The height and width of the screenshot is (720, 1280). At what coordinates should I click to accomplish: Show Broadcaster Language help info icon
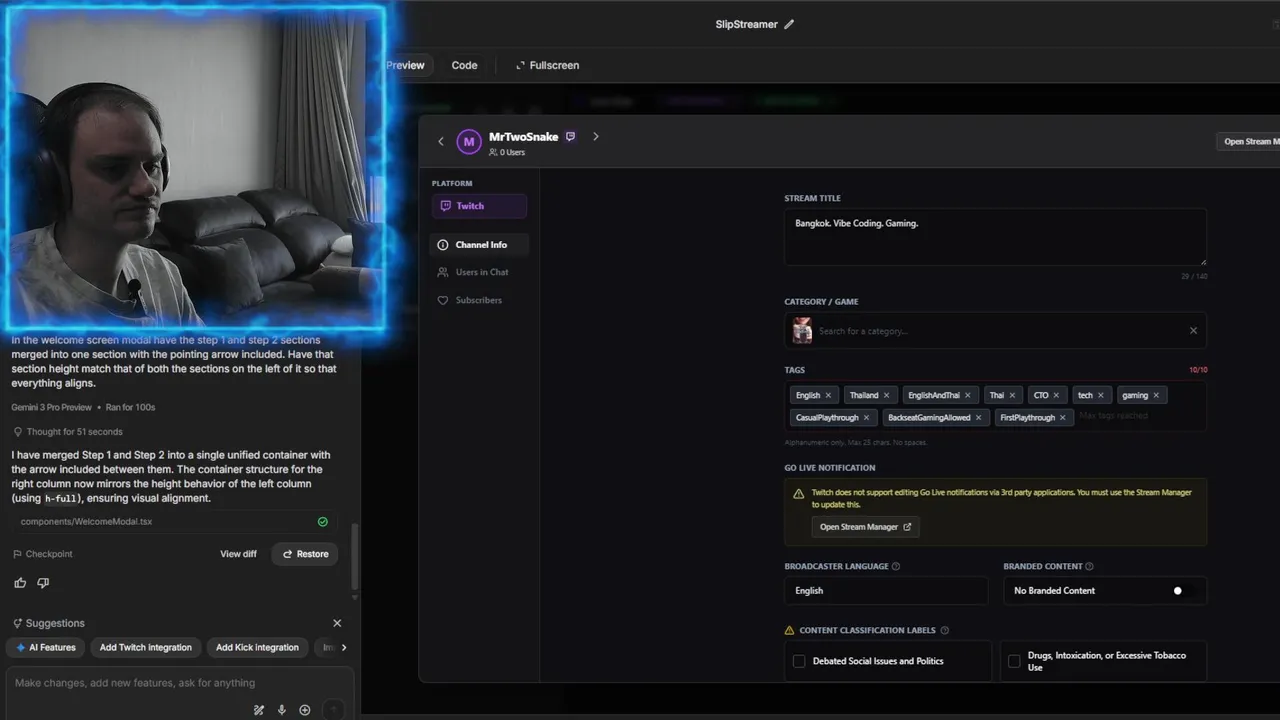(896, 566)
